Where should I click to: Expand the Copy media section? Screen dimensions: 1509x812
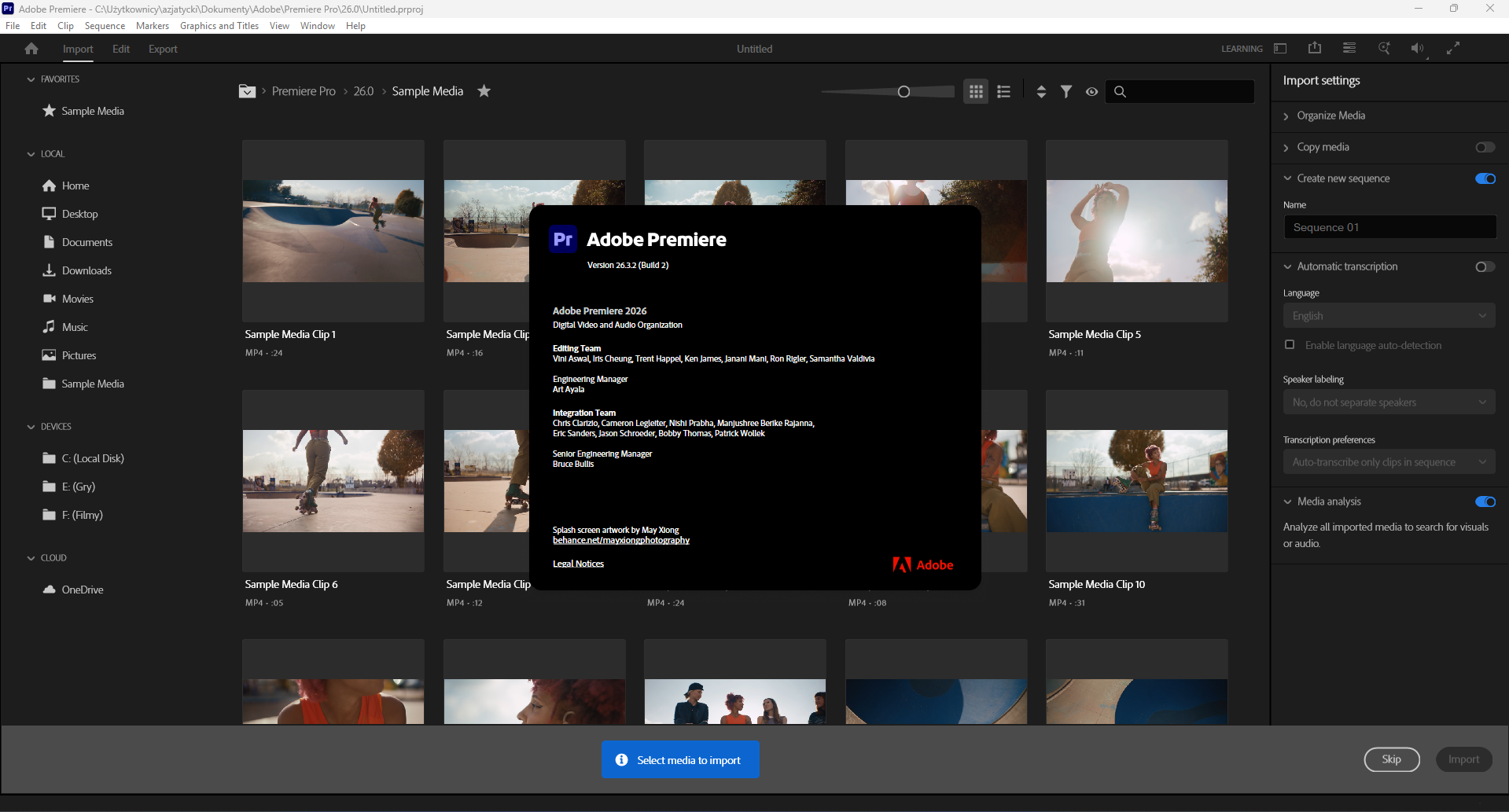click(x=1286, y=147)
